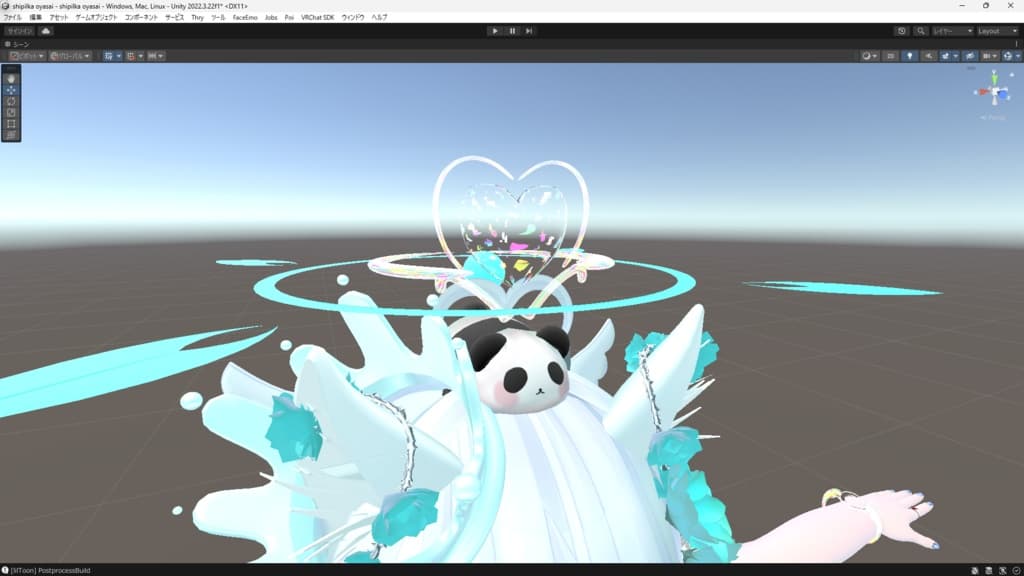Select the Transform tool
Screen dimensions: 1024x576
click(11, 135)
